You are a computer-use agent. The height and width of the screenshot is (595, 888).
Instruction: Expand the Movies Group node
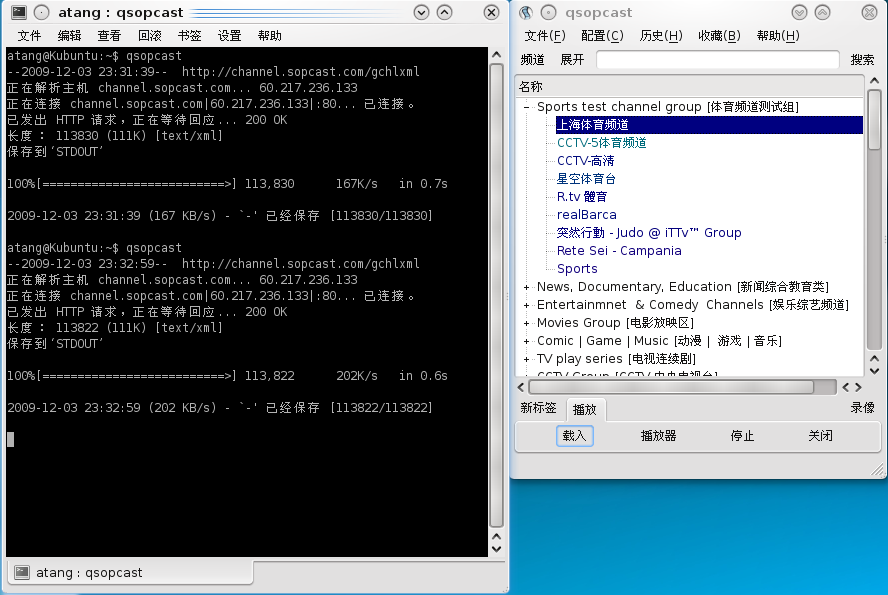(x=527, y=323)
